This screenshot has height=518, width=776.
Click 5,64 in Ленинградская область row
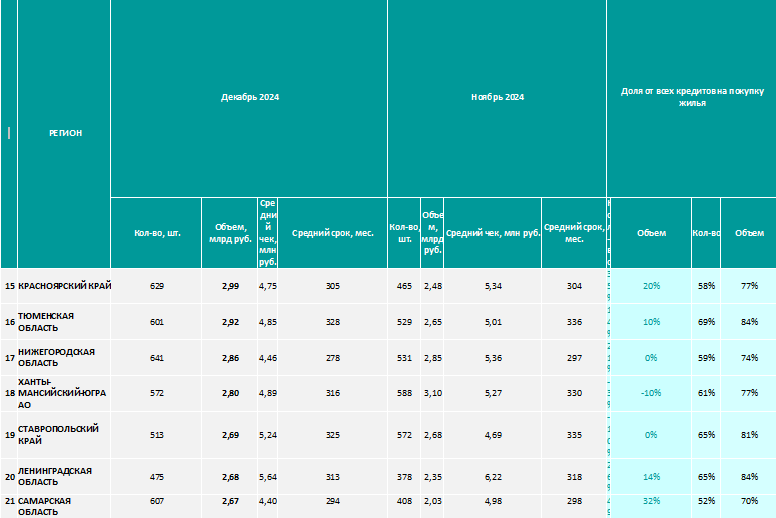pos(268,477)
